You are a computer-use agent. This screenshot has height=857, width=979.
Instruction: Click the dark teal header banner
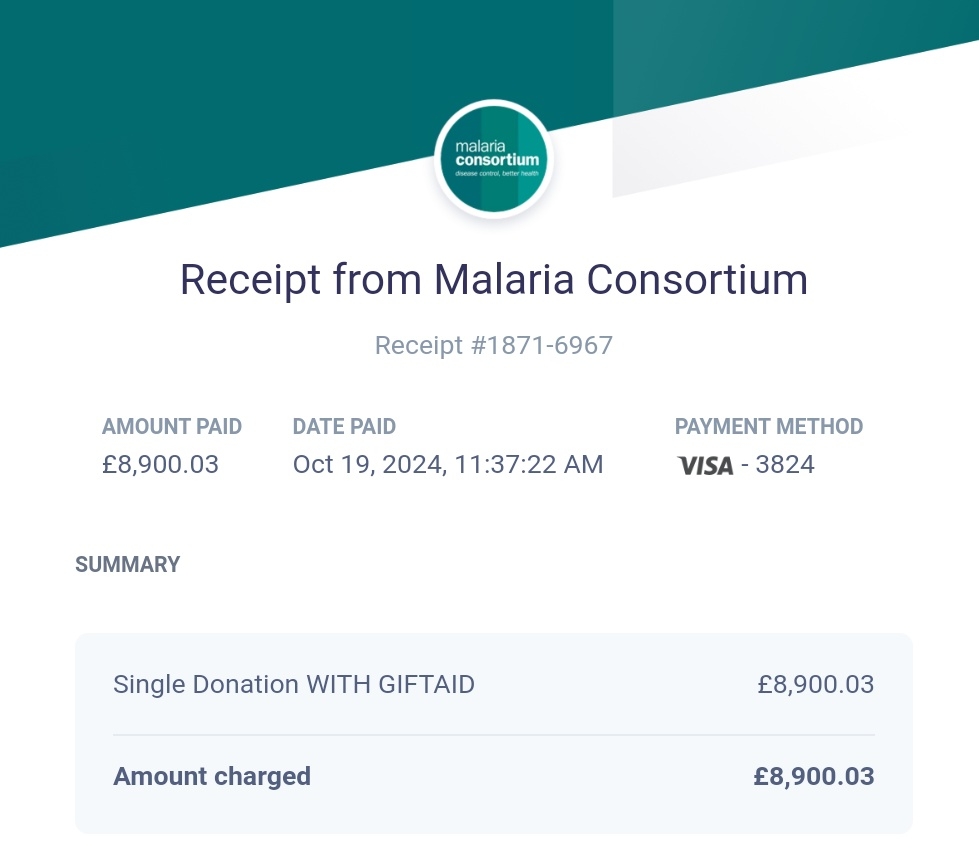point(250,80)
